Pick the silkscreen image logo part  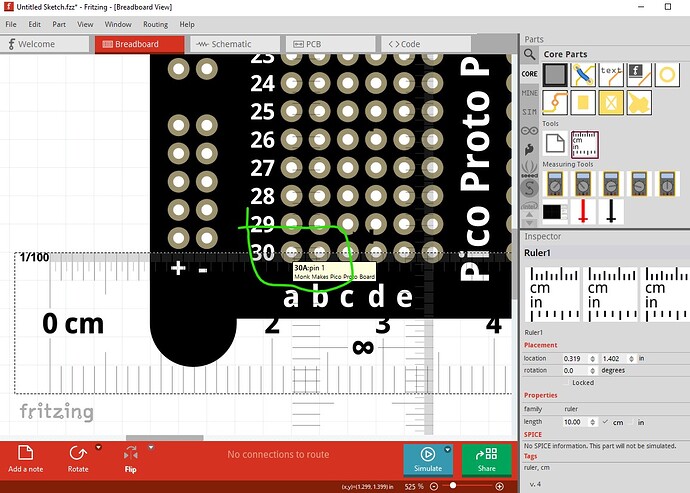click(x=639, y=74)
